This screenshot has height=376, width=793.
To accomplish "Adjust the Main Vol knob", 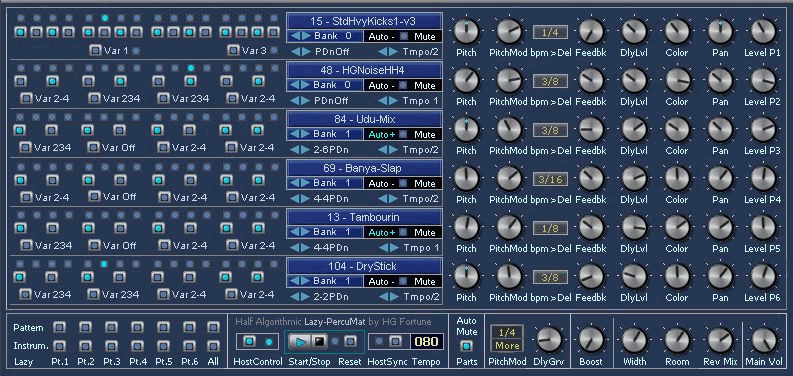I will click(x=764, y=341).
